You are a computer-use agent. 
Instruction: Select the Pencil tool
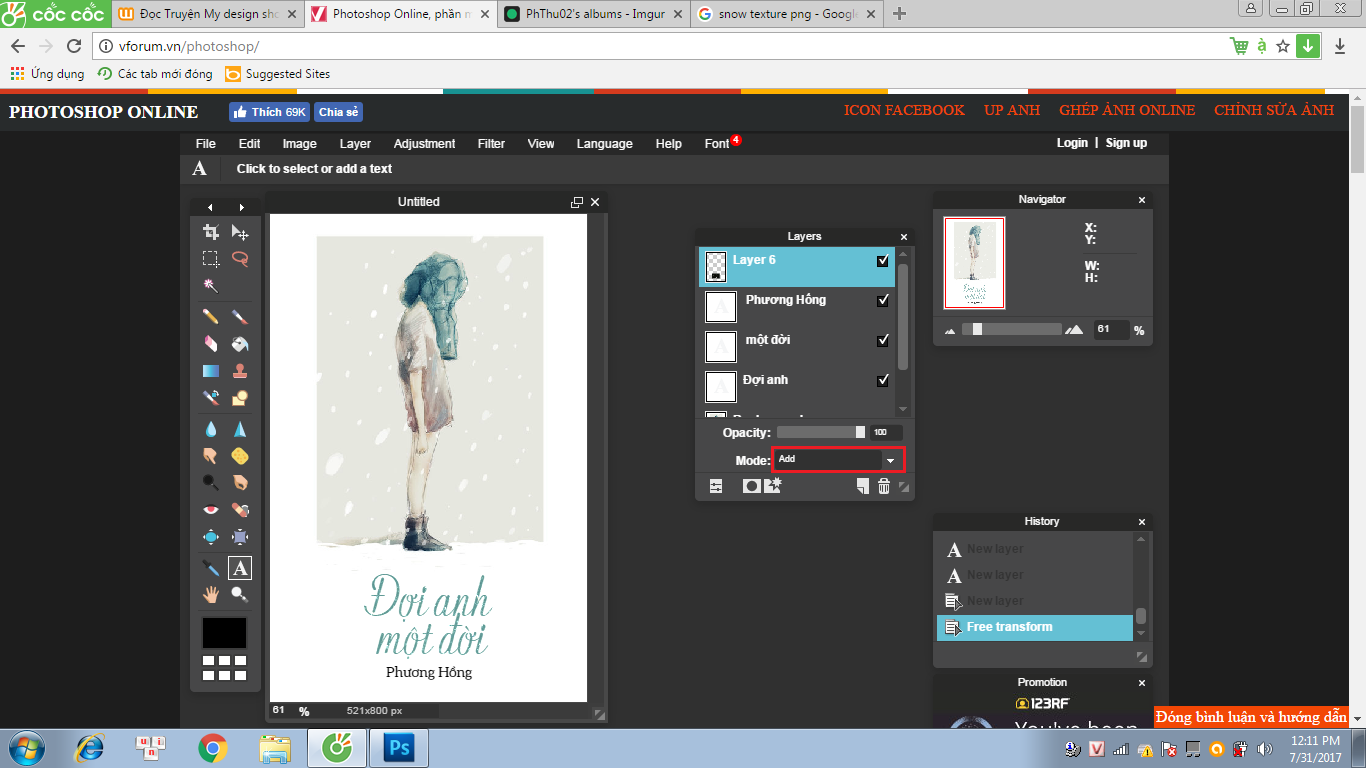tap(211, 316)
